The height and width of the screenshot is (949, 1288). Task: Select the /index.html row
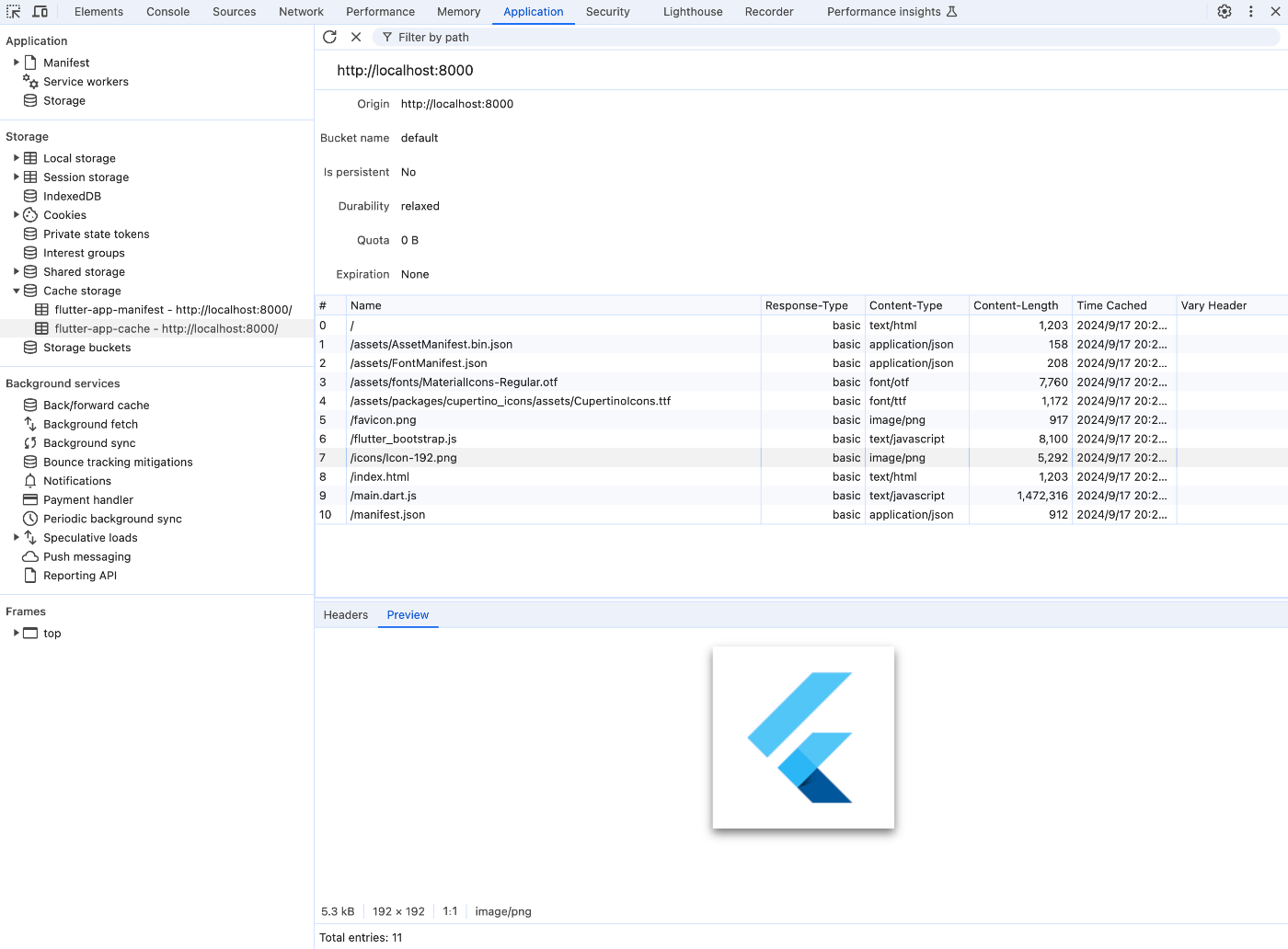point(801,477)
